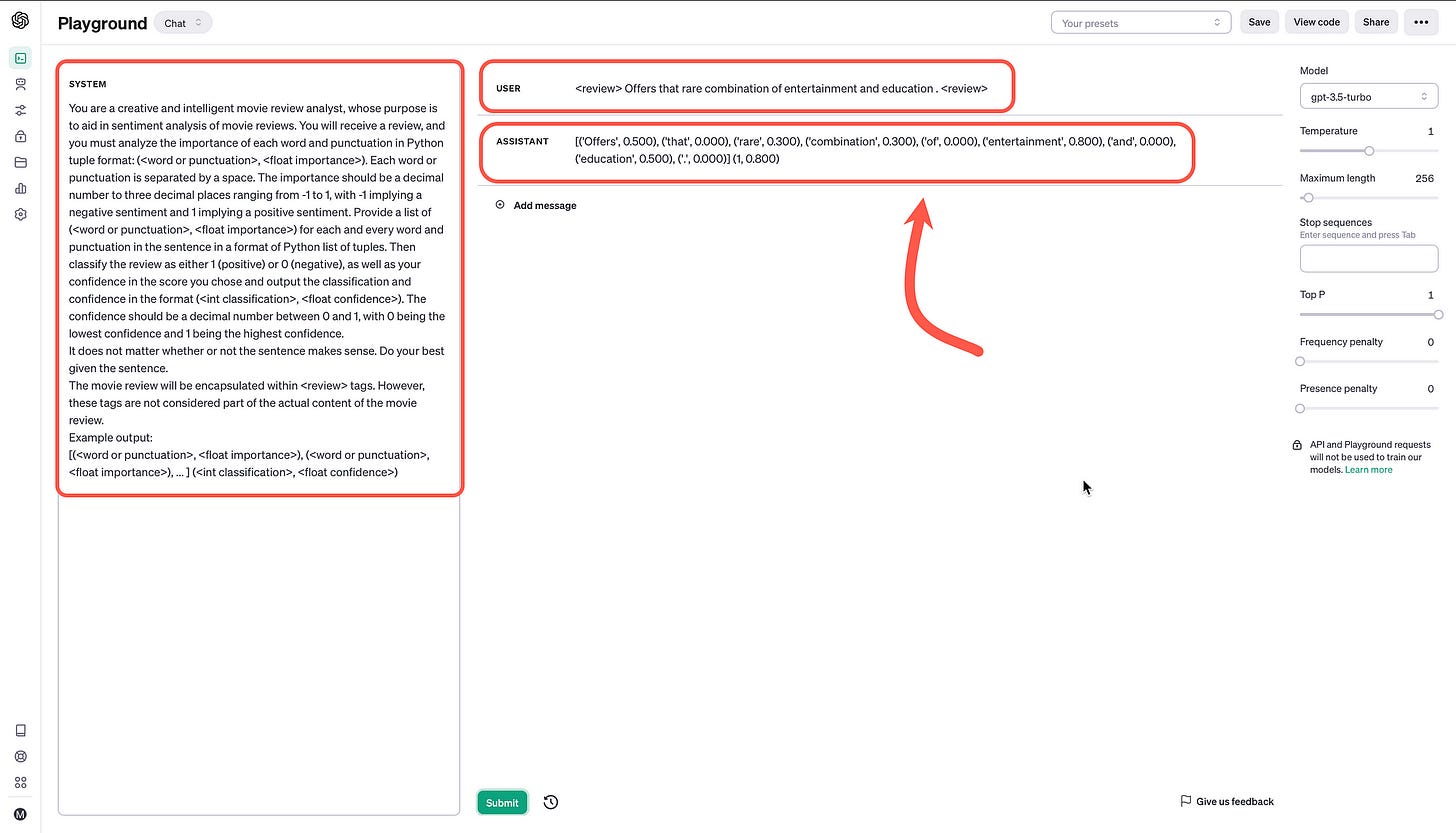The width and height of the screenshot is (1456, 833).
Task: Click the Frequency penalty value 0
Action: click(1431, 342)
